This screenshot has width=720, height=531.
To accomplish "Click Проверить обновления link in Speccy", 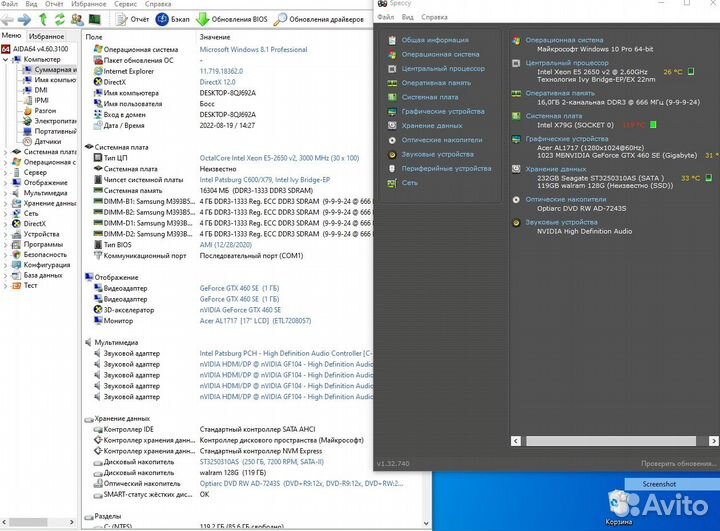I will (679, 463).
